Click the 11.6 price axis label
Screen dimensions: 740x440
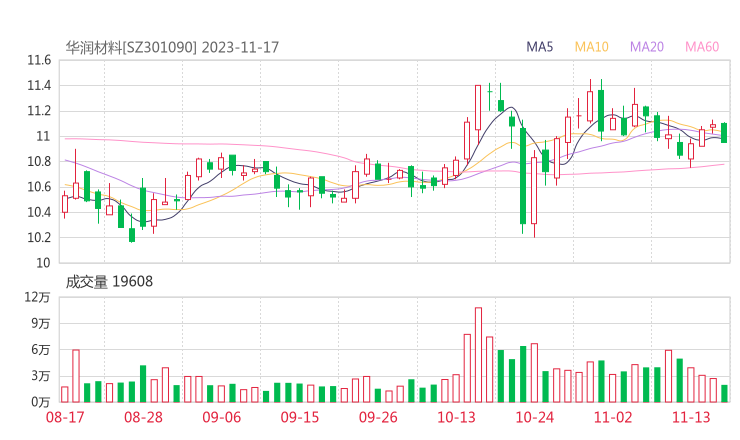pos(39,60)
